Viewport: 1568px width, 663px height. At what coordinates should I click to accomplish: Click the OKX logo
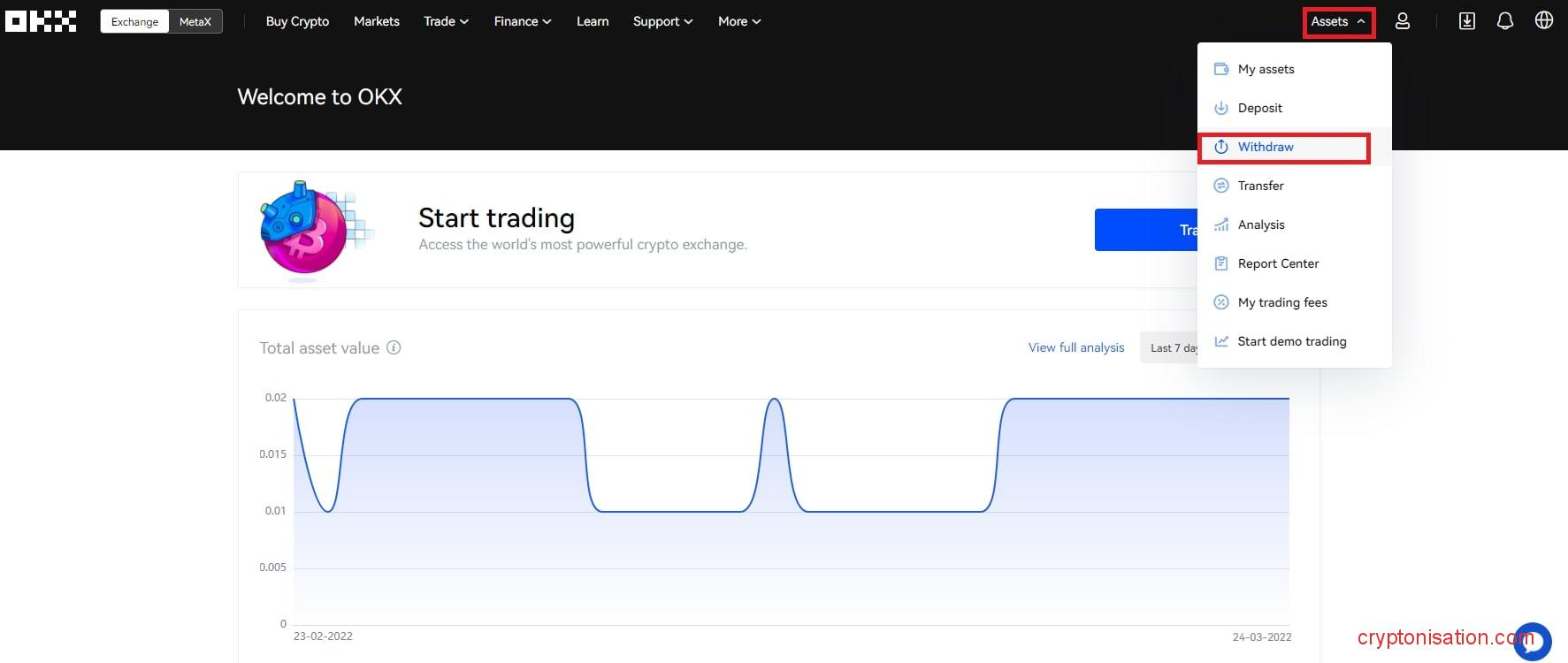[41, 21]
